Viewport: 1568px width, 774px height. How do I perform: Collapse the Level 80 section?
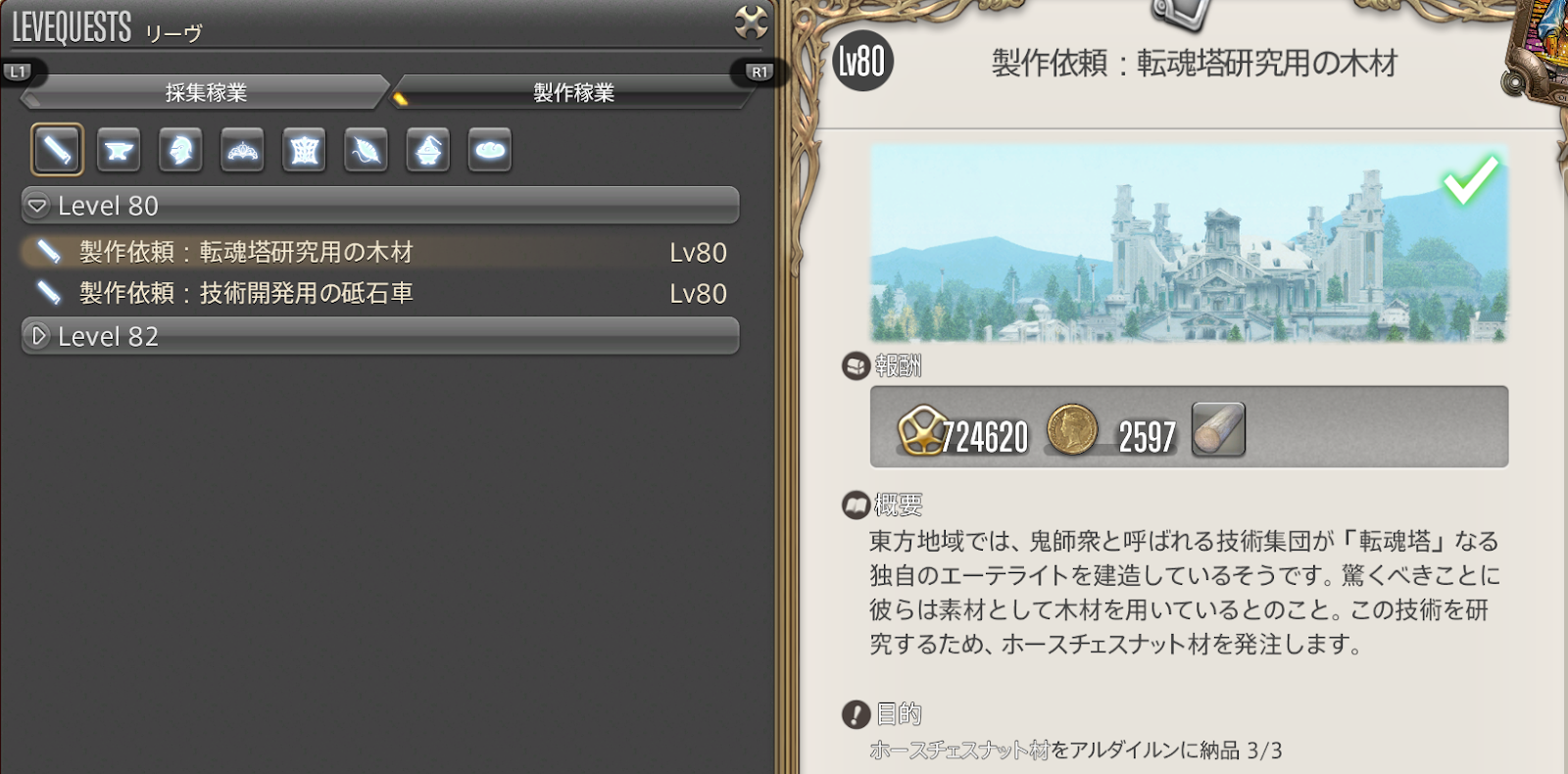click(380, 206)
